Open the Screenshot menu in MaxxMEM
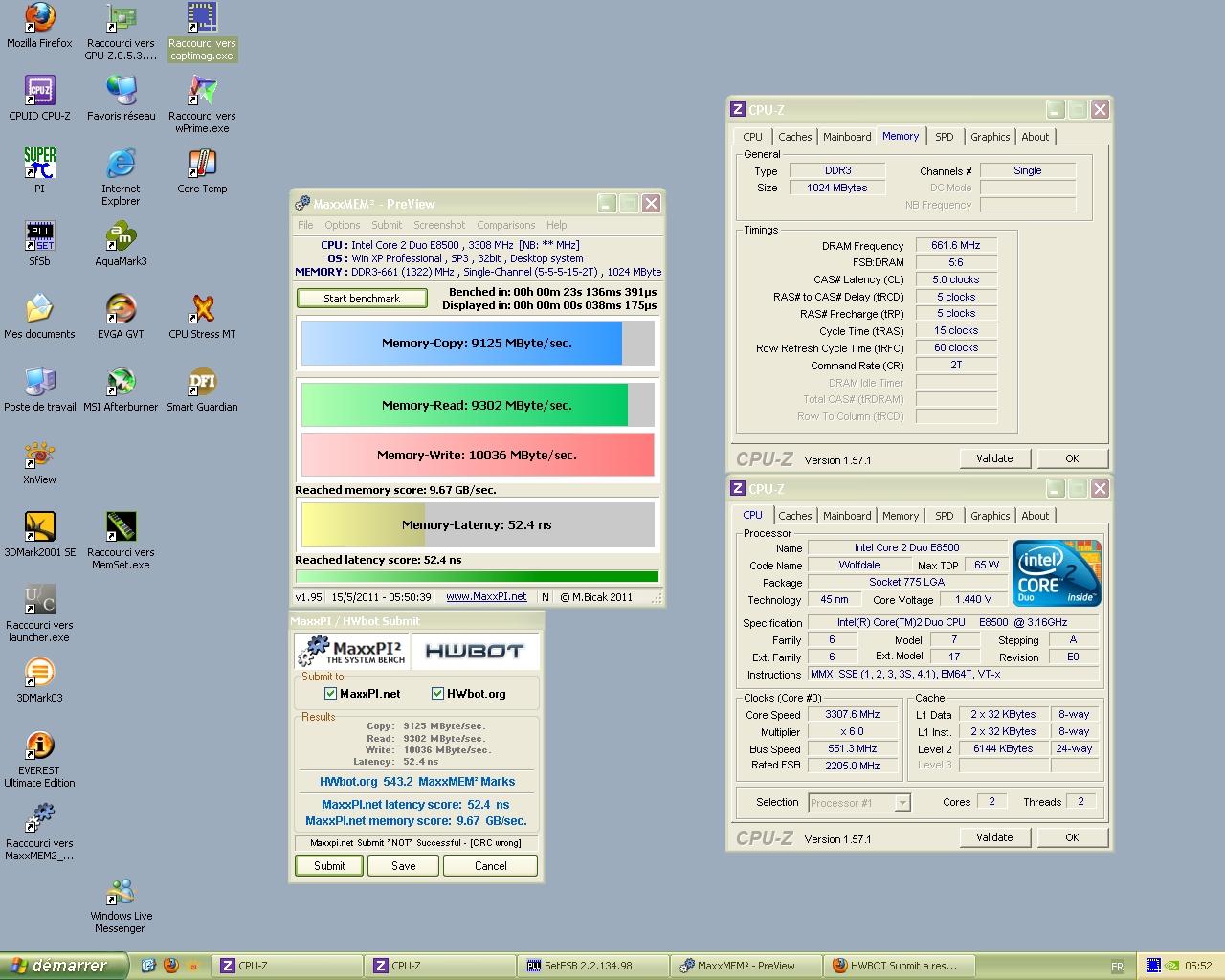1225x980 pixels. [x=439, y=225]
